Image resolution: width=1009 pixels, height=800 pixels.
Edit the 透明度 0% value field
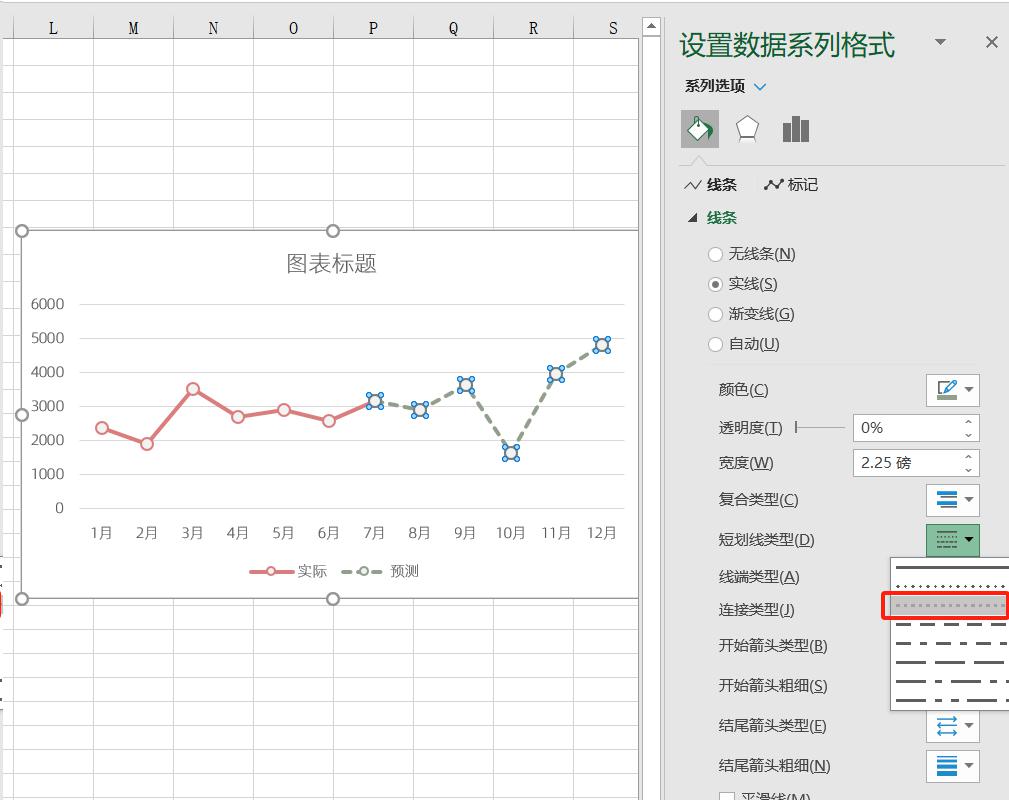pos(906,428)
